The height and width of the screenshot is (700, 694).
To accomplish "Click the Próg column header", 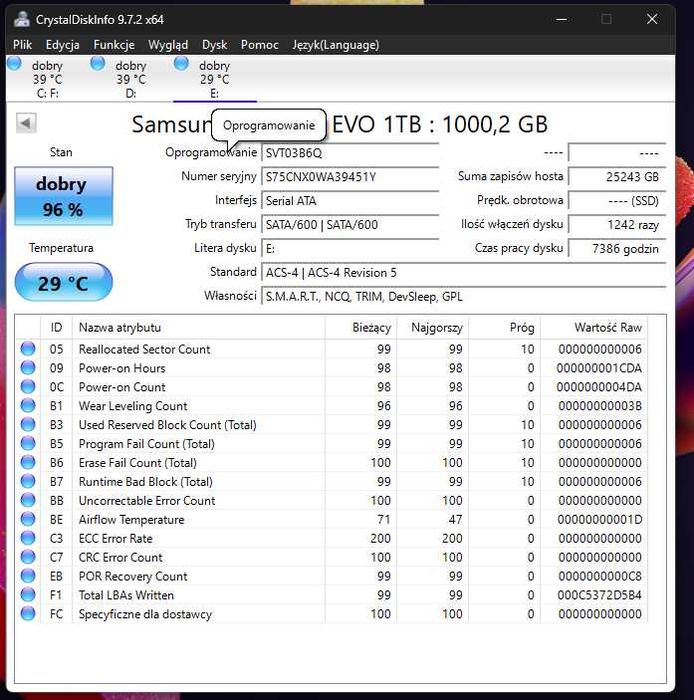I will 504,327.
